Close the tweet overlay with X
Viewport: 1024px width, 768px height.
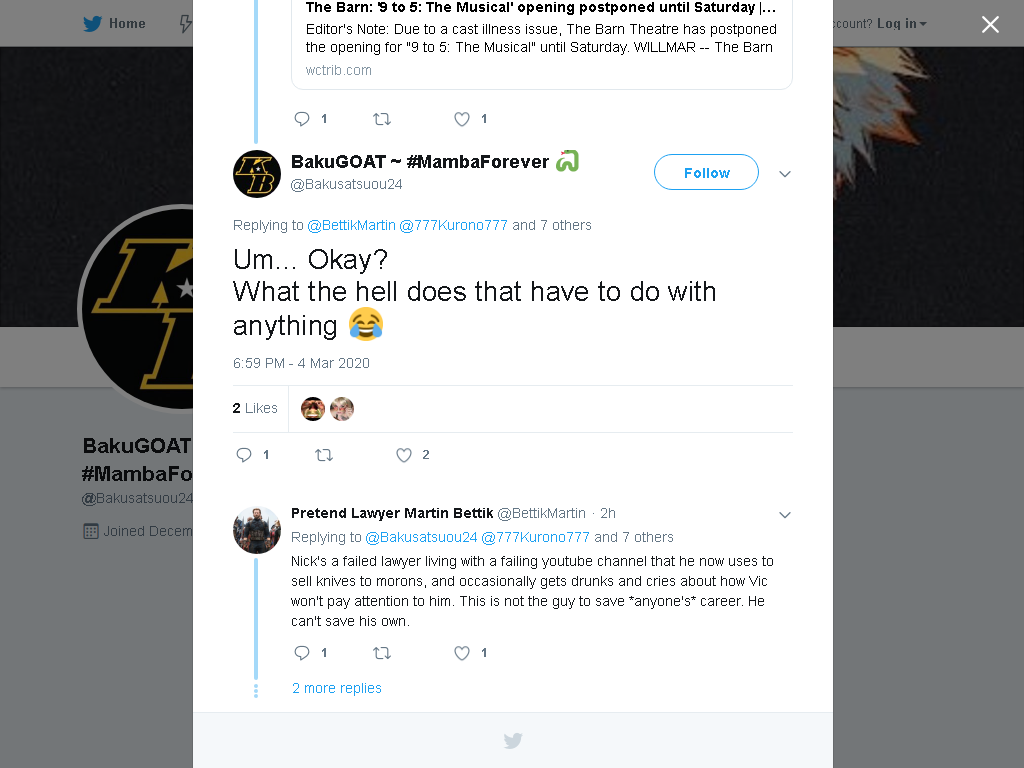990,24
